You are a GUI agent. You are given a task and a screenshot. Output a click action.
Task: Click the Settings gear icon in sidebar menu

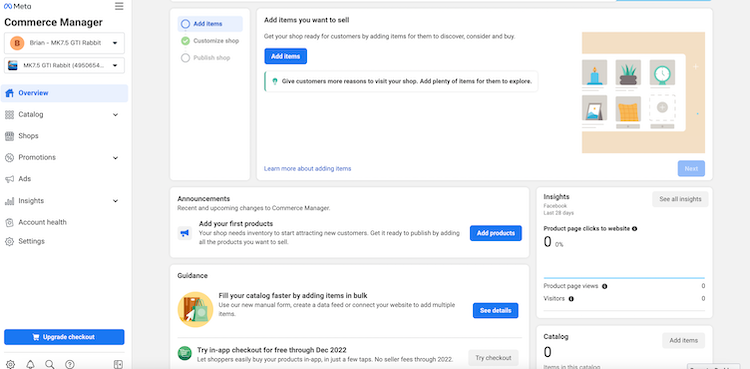9,242
